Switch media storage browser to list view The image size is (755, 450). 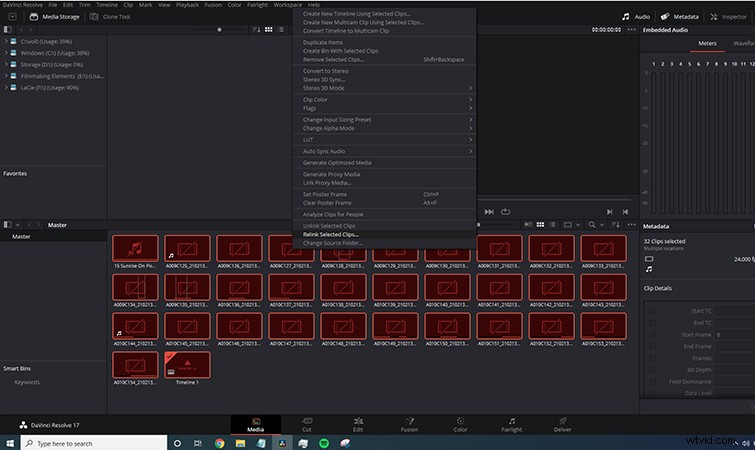point(281,30)
